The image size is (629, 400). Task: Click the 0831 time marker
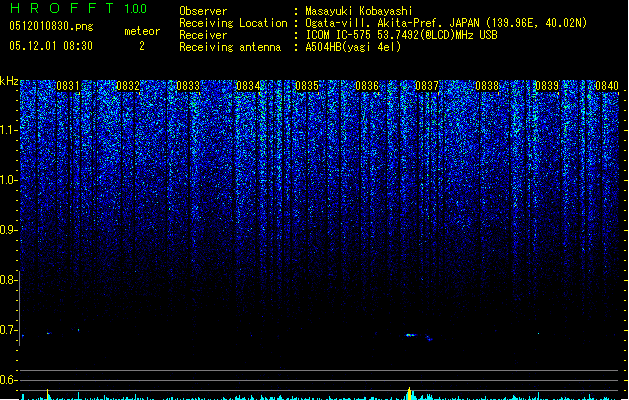tap(68, 86)
